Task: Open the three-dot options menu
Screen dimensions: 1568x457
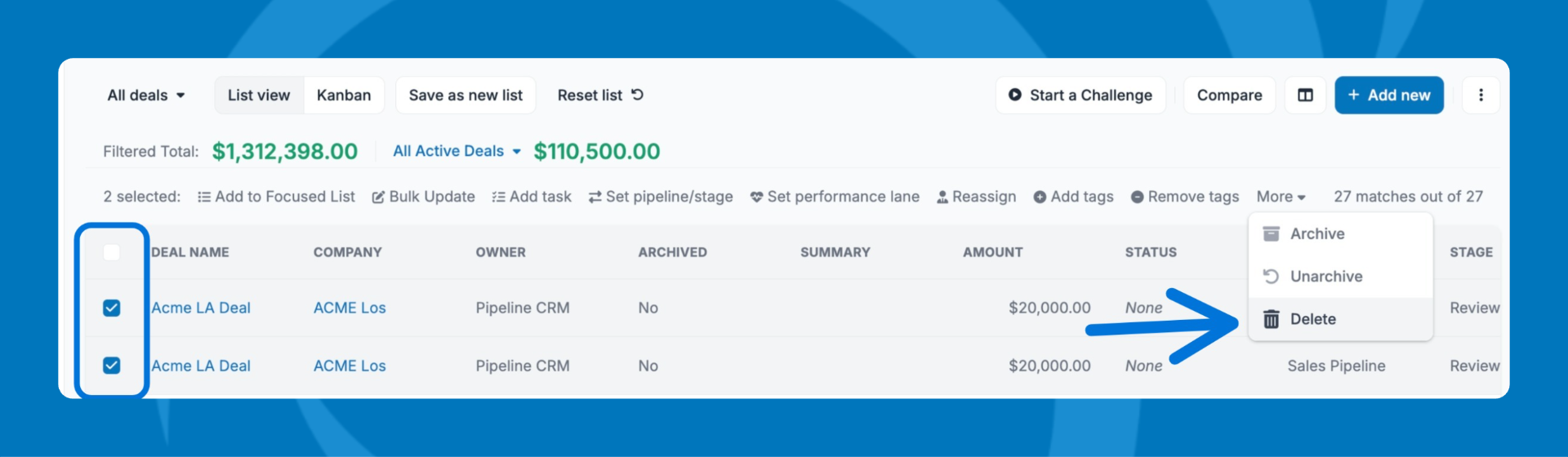Action: coord(1481,95)
